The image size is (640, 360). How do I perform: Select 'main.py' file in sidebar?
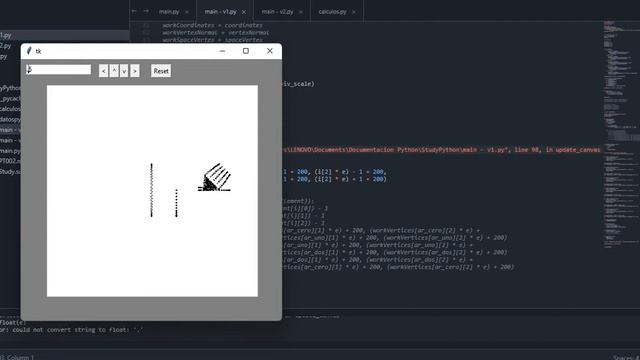(10, 151)
